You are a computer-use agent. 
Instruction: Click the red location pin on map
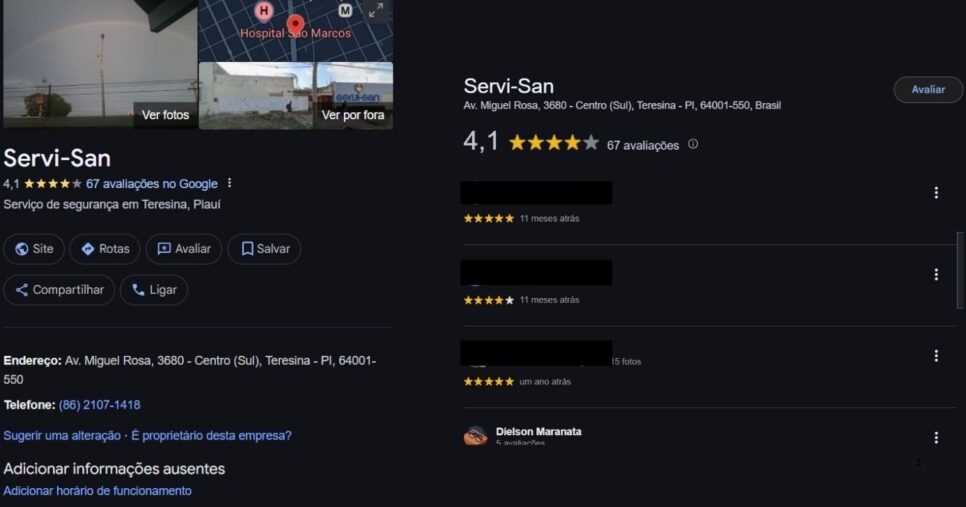coord(295,24)
